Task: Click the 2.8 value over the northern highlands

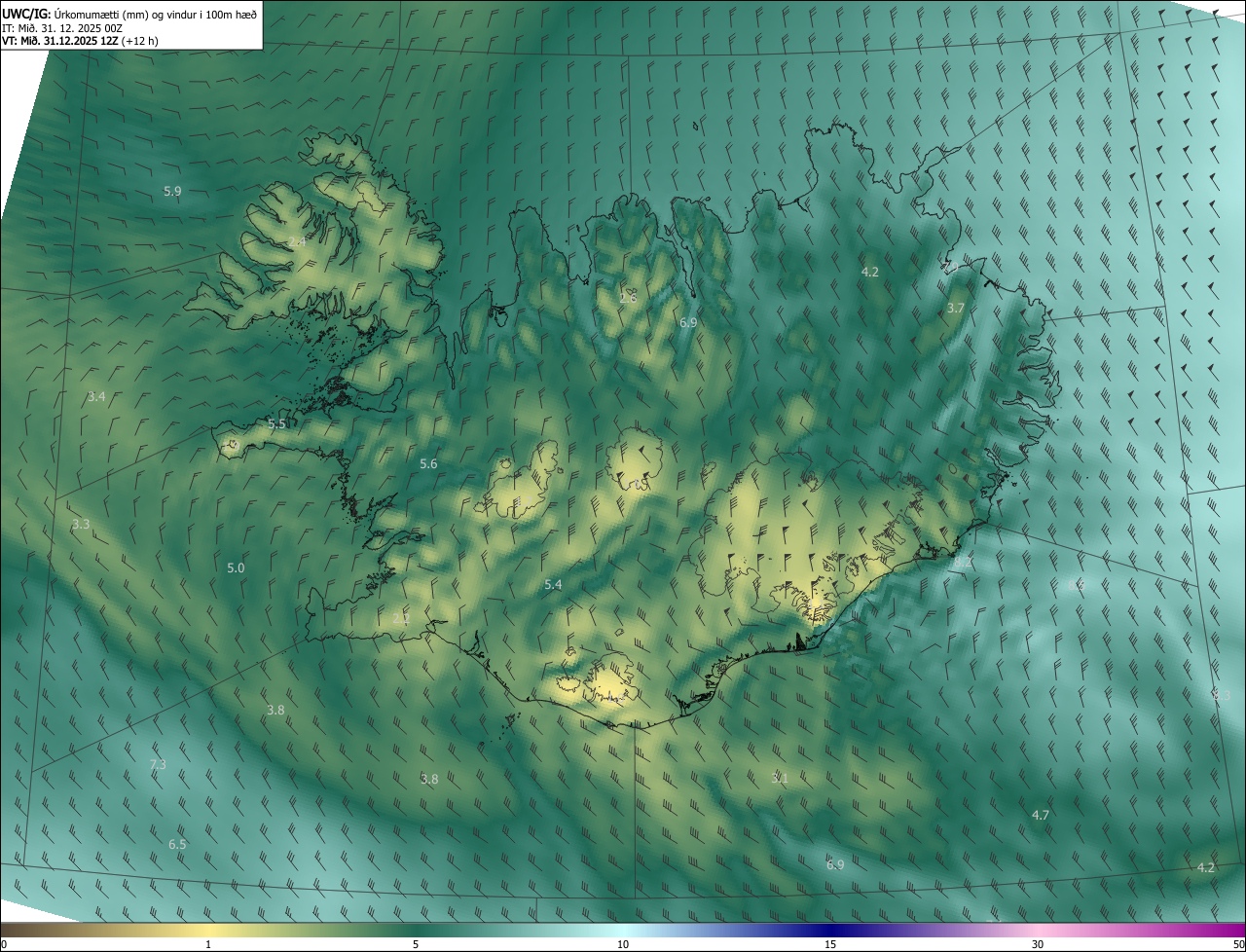Action: click(x=628, y=297)
